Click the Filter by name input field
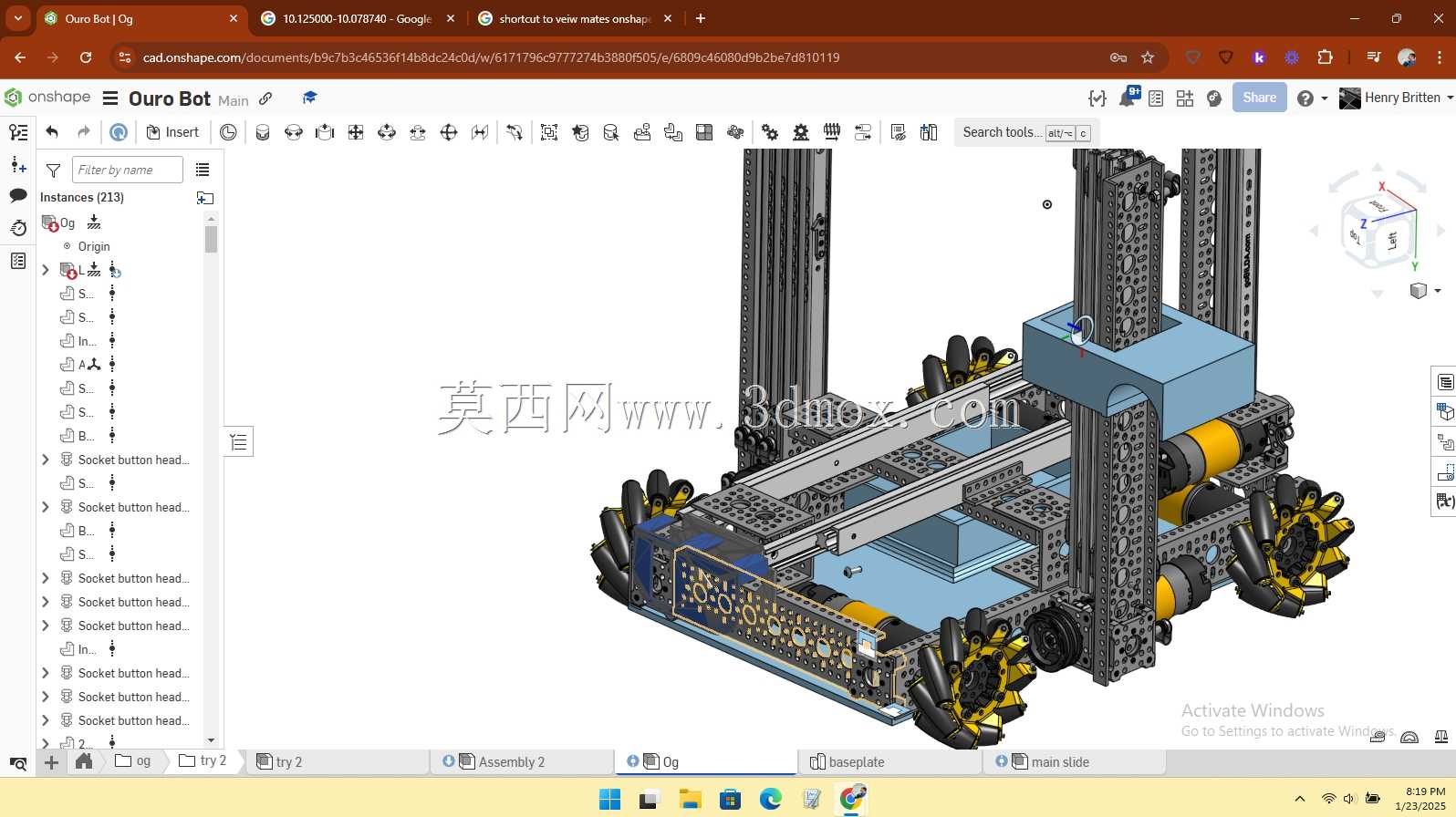Screen dimensions: 1456x817 coord(128,170)
